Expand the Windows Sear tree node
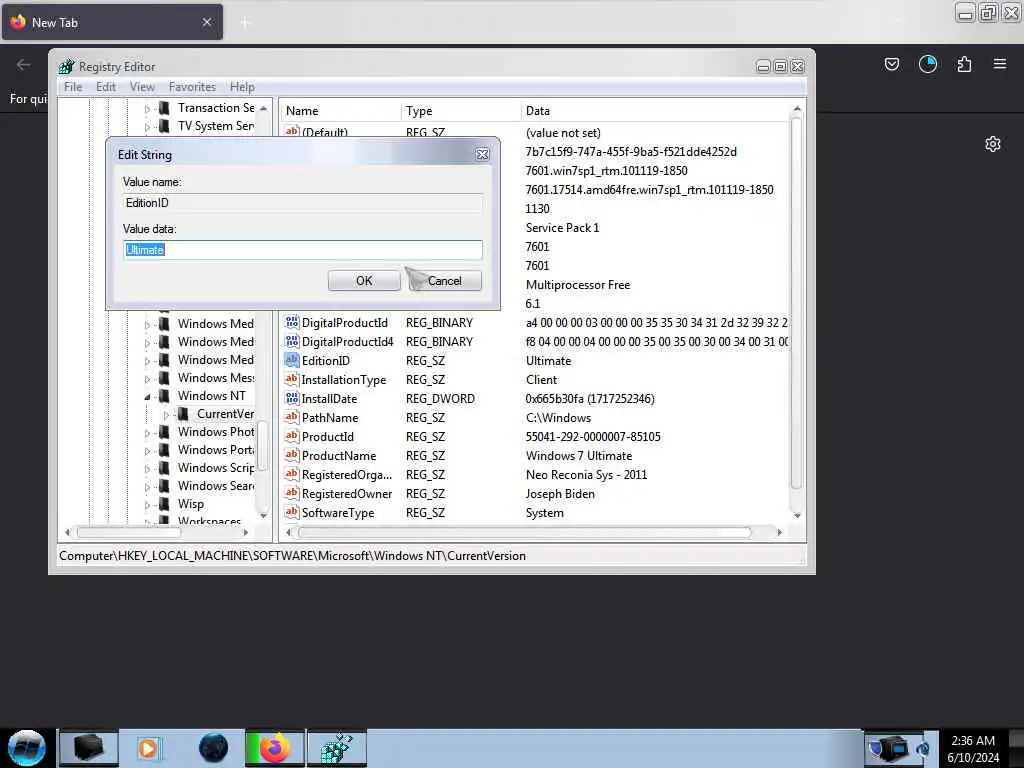1024x768 pixels. tap(147, 487)
